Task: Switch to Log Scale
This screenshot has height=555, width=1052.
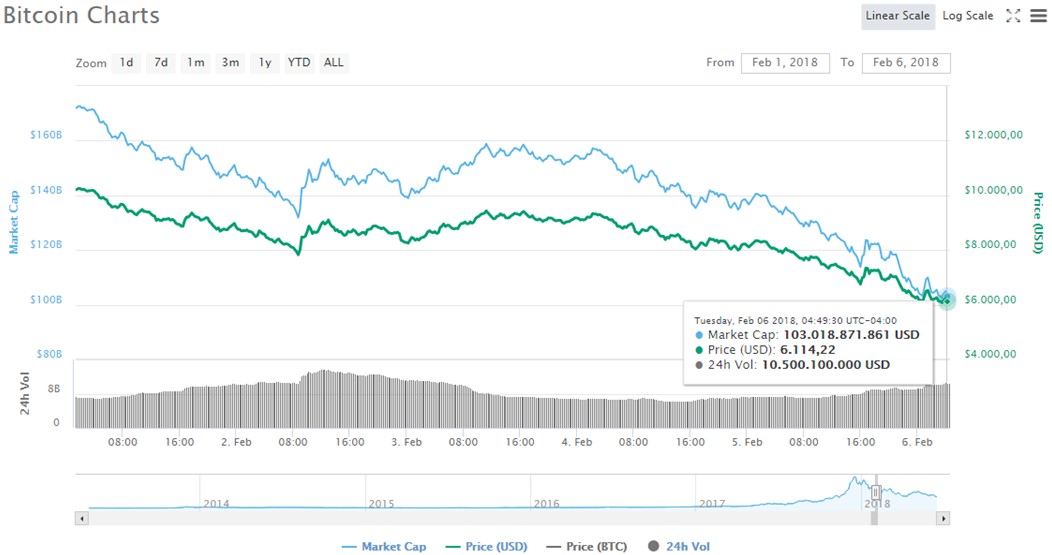Action: 967,16
